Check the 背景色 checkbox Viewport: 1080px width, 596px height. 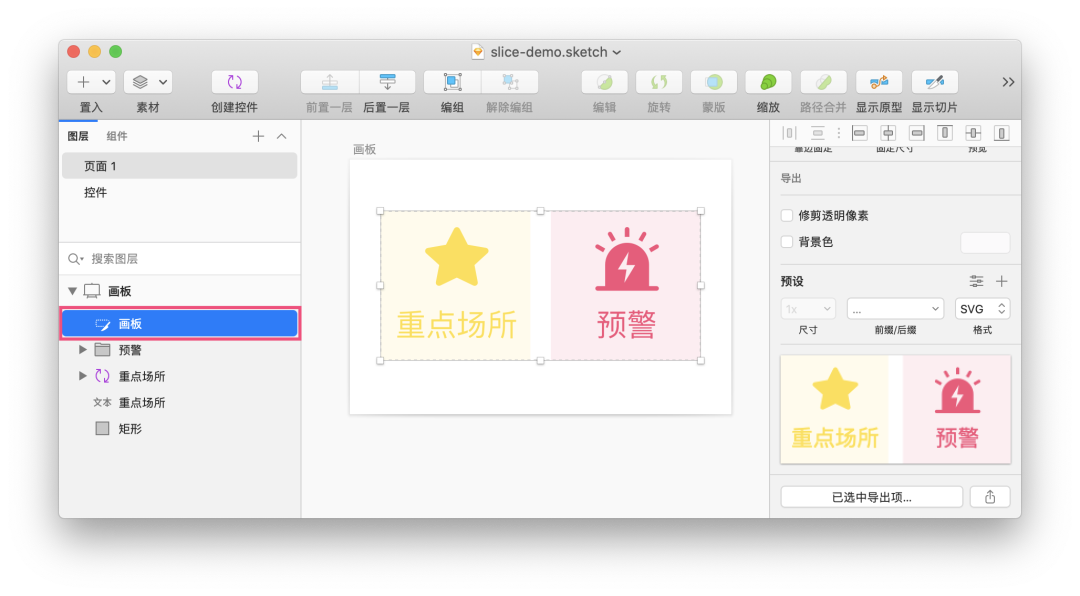coord(788,241)
